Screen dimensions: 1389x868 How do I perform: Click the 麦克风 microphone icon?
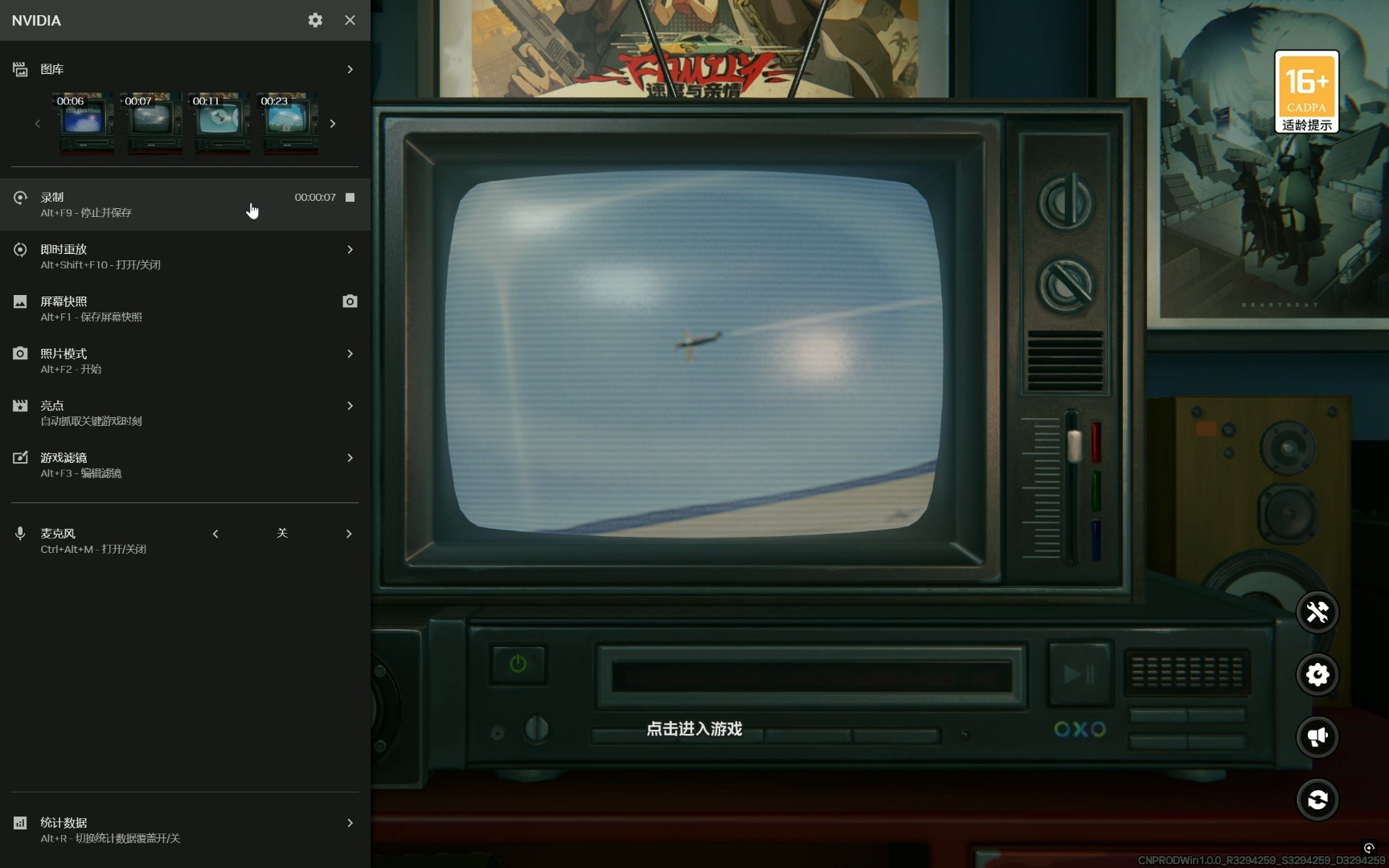20,534
